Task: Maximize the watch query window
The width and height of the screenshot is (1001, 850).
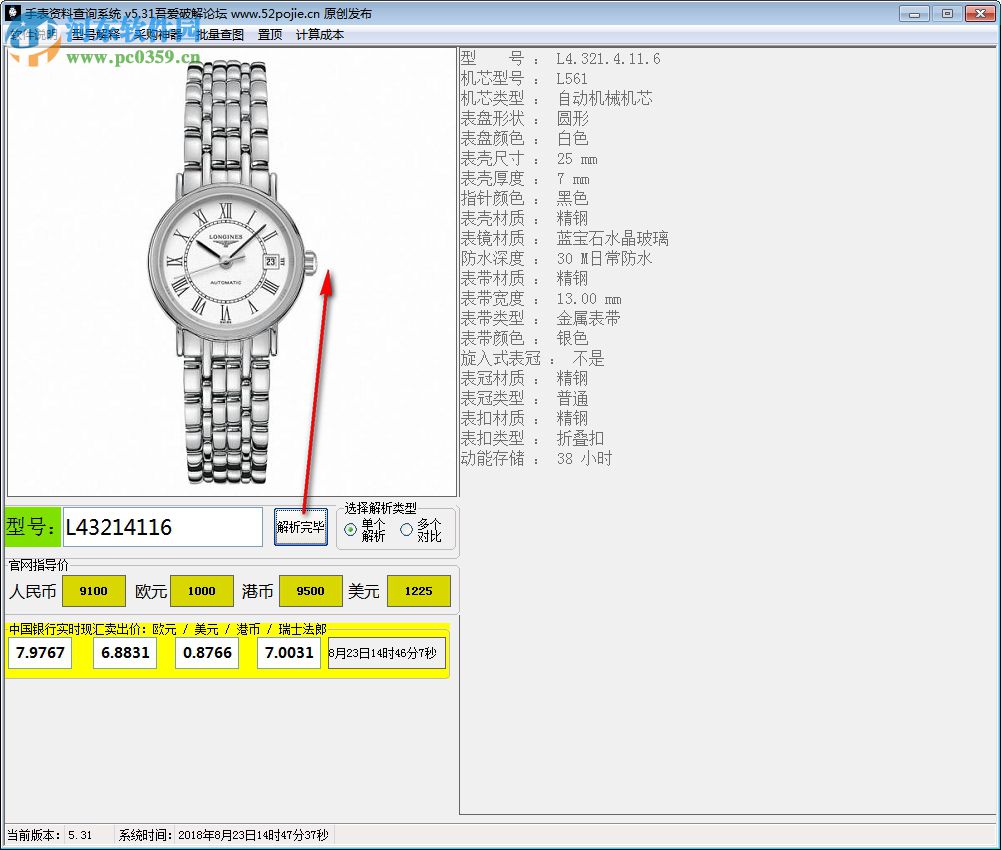Action: point(947,13)
